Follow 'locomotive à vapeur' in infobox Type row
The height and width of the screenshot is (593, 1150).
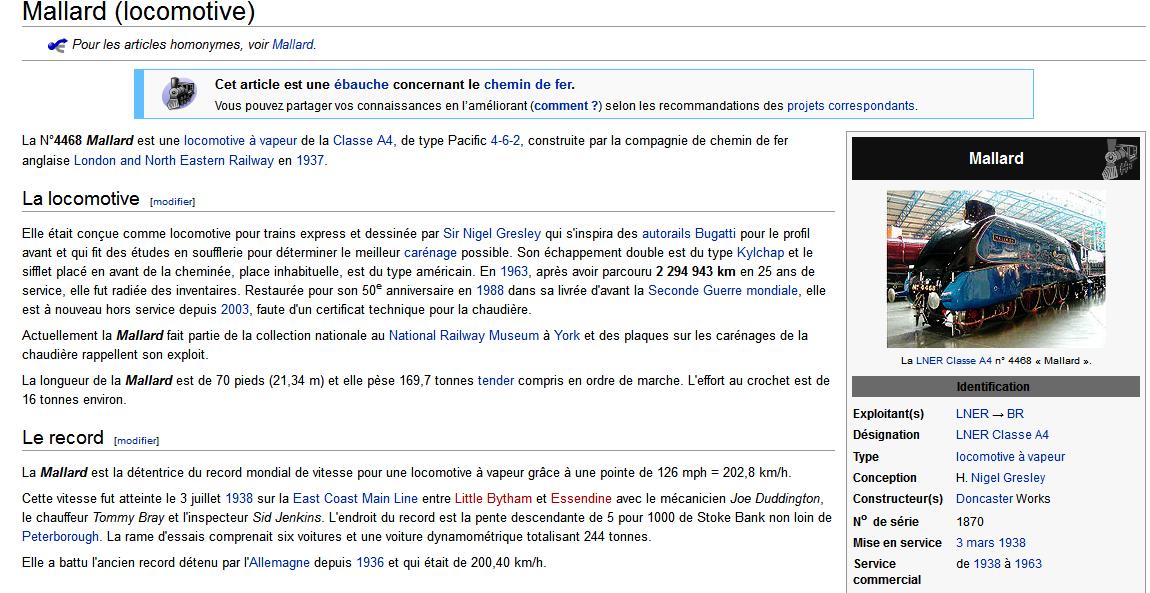point(1011,457)
